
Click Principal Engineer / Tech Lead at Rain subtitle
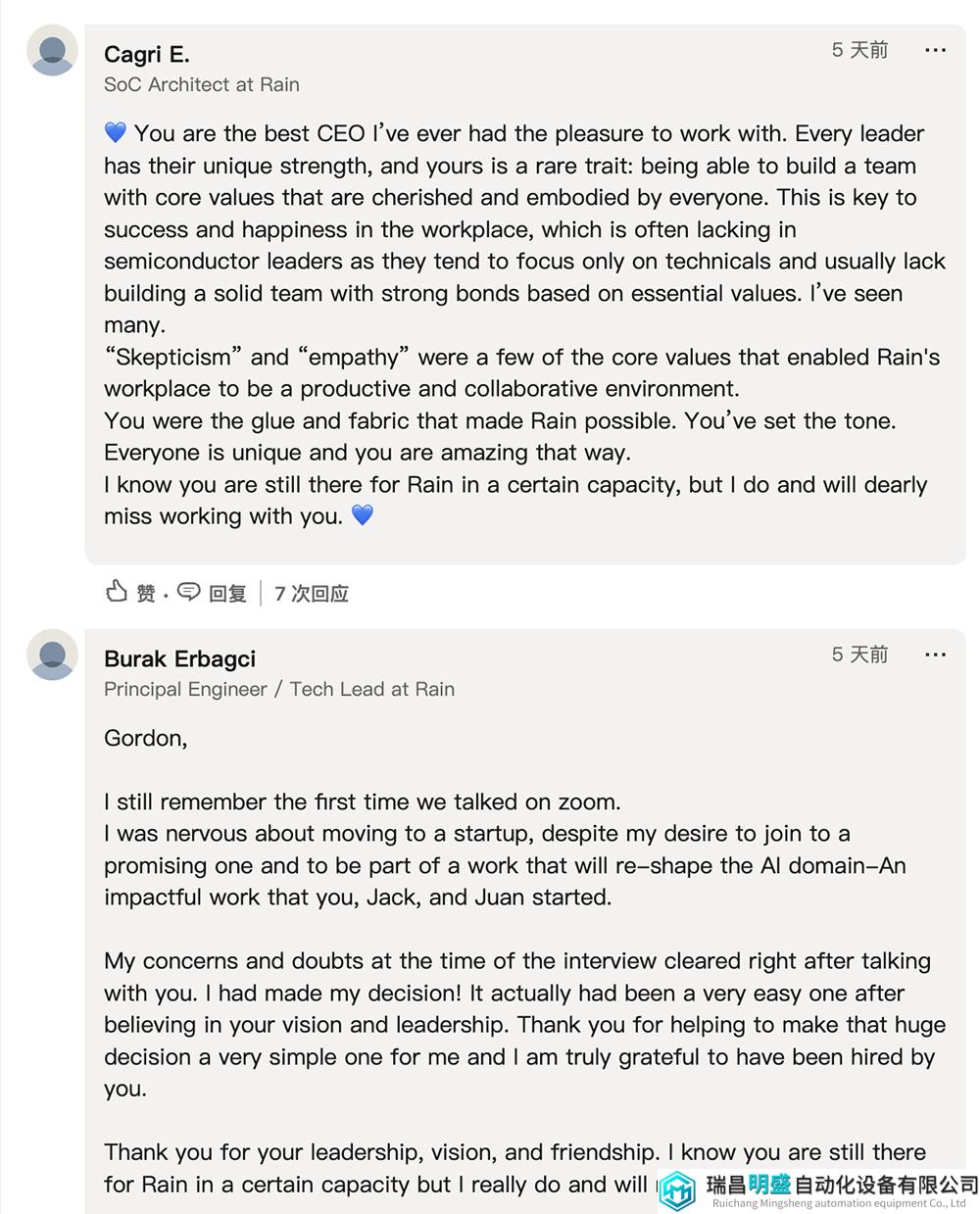279,689
